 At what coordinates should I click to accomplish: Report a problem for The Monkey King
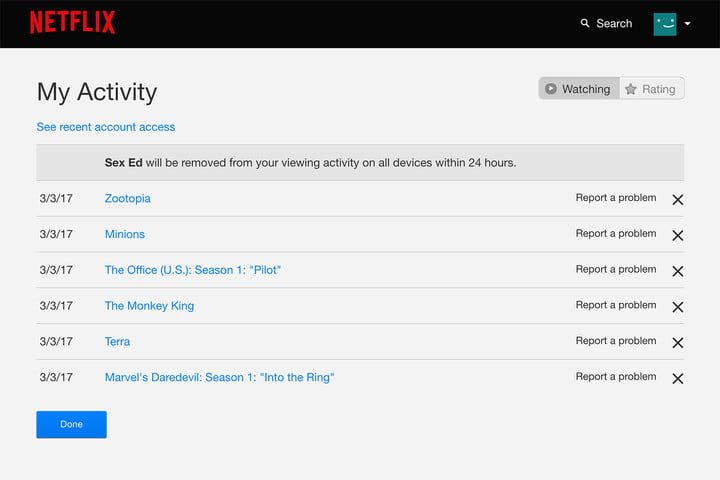tap(616, 305)
